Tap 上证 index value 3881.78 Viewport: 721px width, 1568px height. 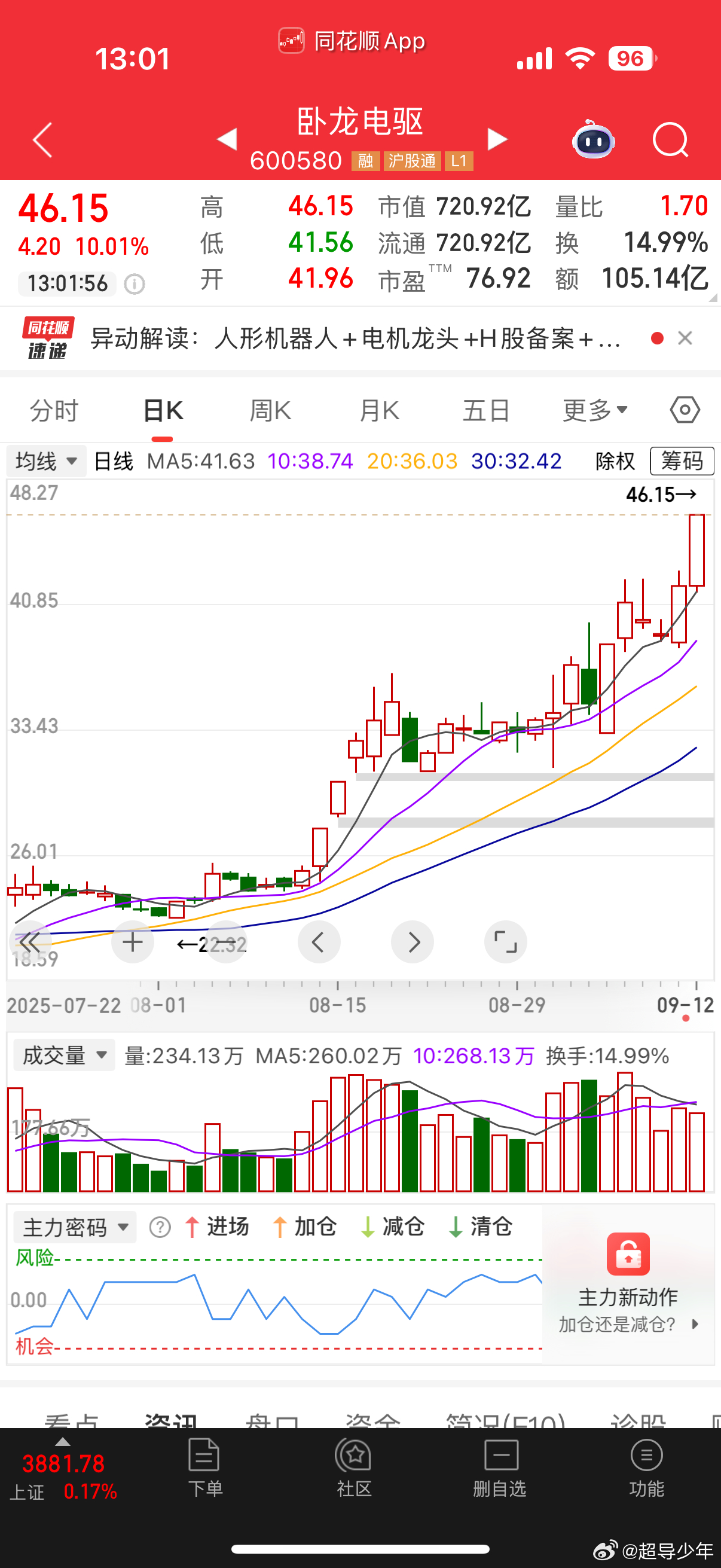pyautogui.click(x=63, y=1463)
